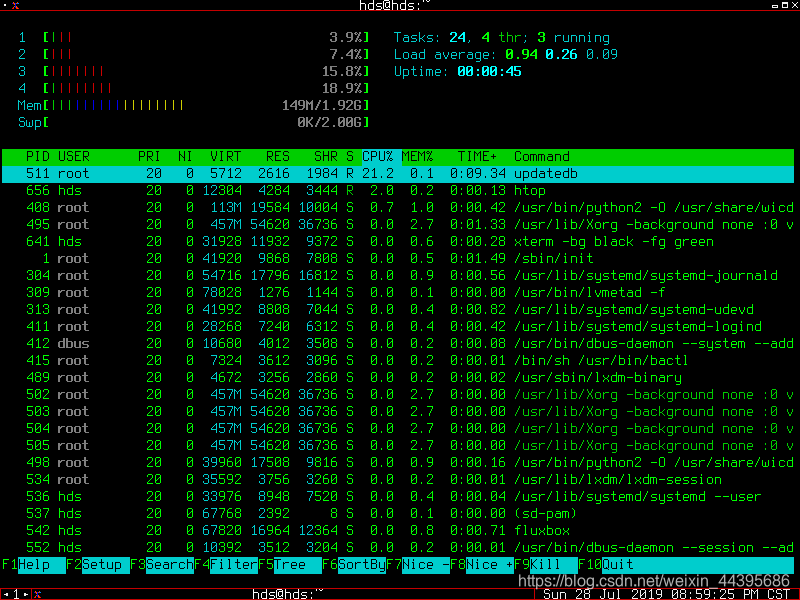Select the fluxbox process row
800x600 pixels.
coord(398,531)
